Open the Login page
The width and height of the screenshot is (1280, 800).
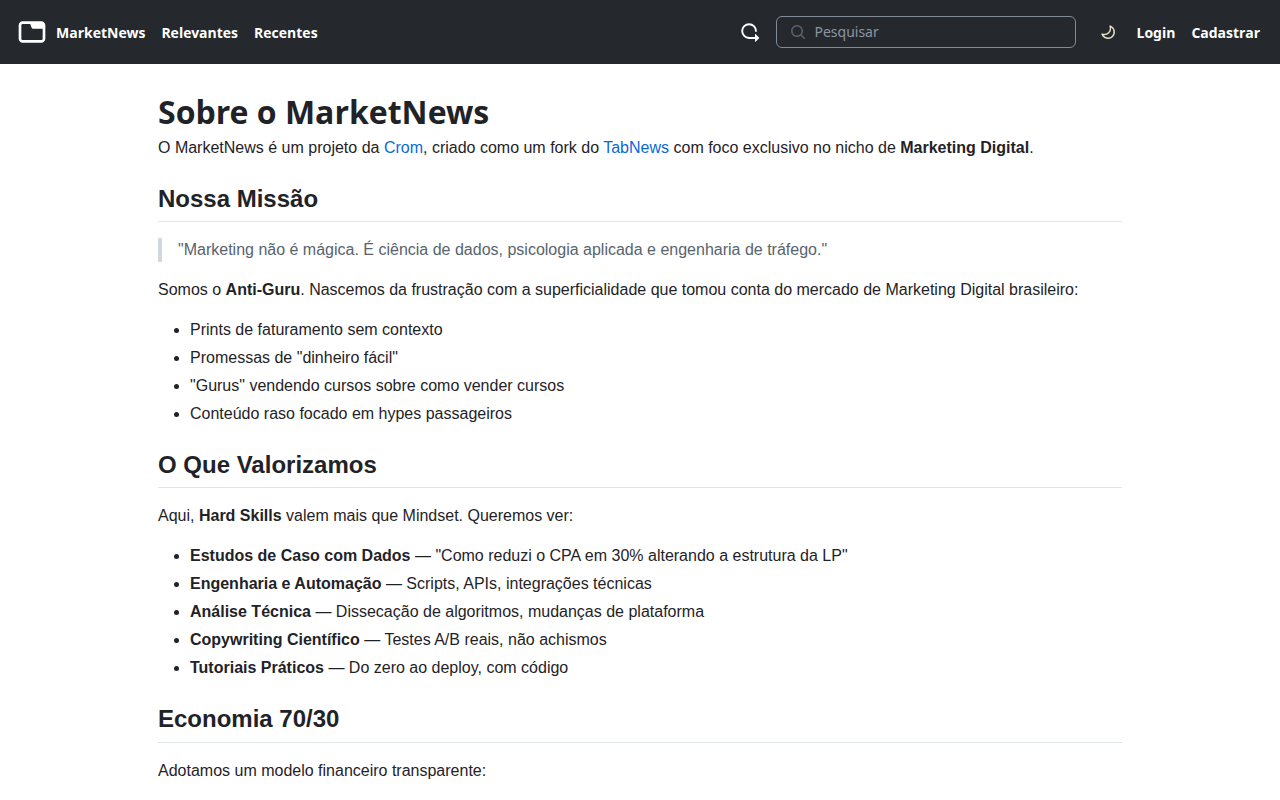pyautogui.click(x=1156, y=33)
